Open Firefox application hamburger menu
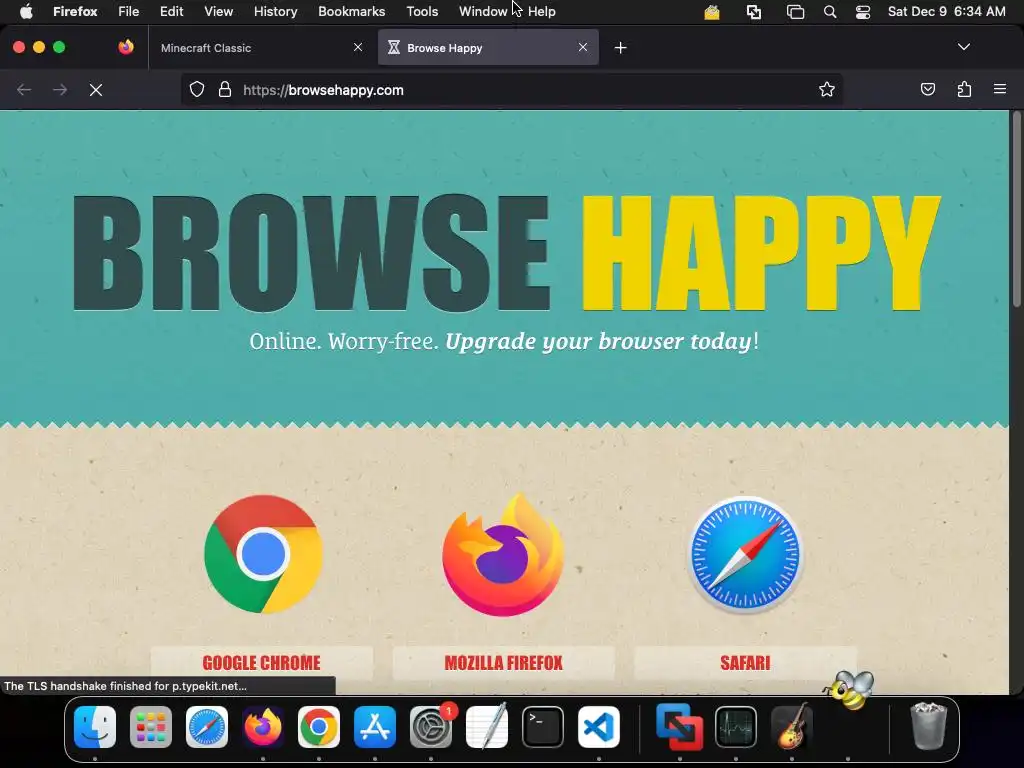This screenshot has height=768, width=1024. point(1000,89)
